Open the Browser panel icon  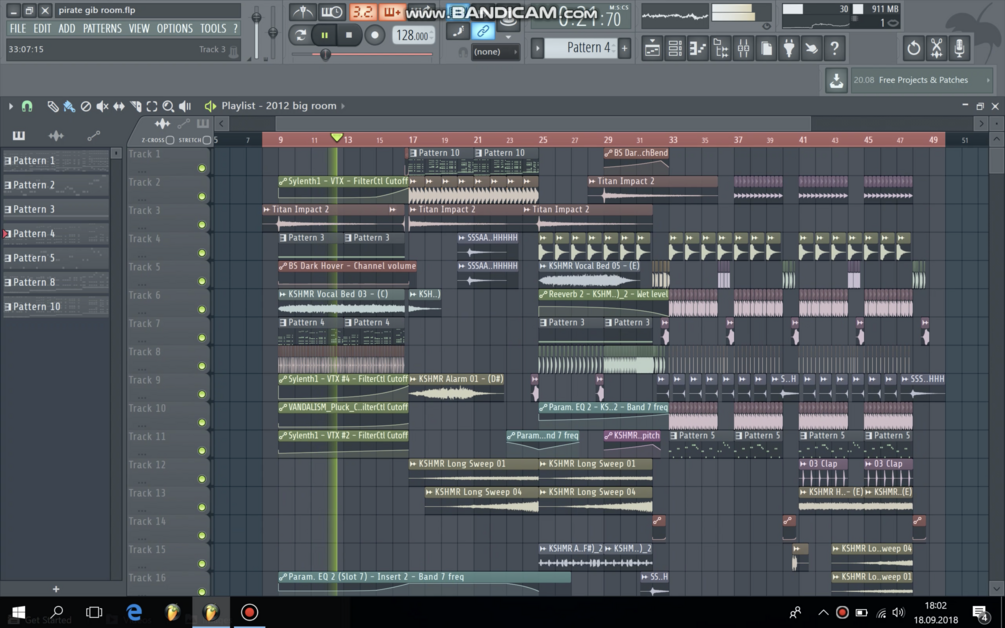(x=721, y=47)
